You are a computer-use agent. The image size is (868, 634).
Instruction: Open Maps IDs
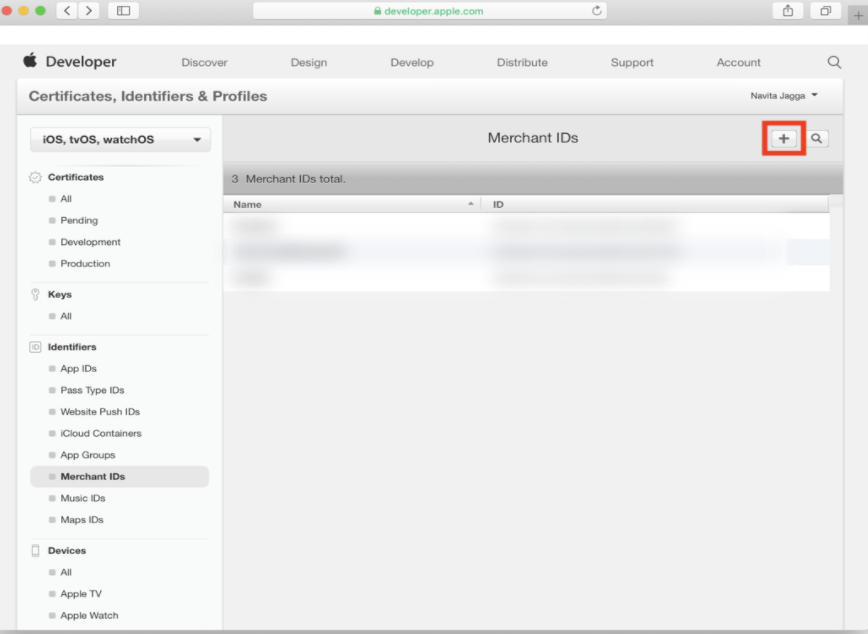coord(82,520)
